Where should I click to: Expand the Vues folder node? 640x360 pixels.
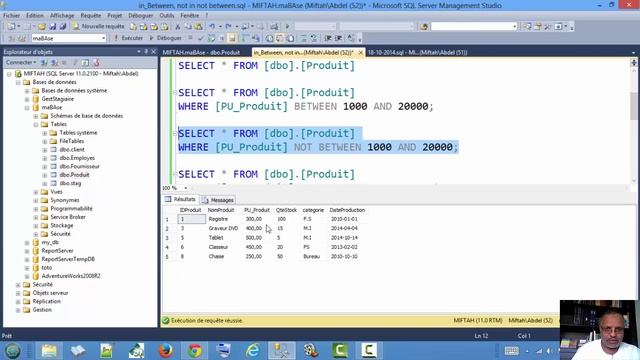tap(36, 192)
